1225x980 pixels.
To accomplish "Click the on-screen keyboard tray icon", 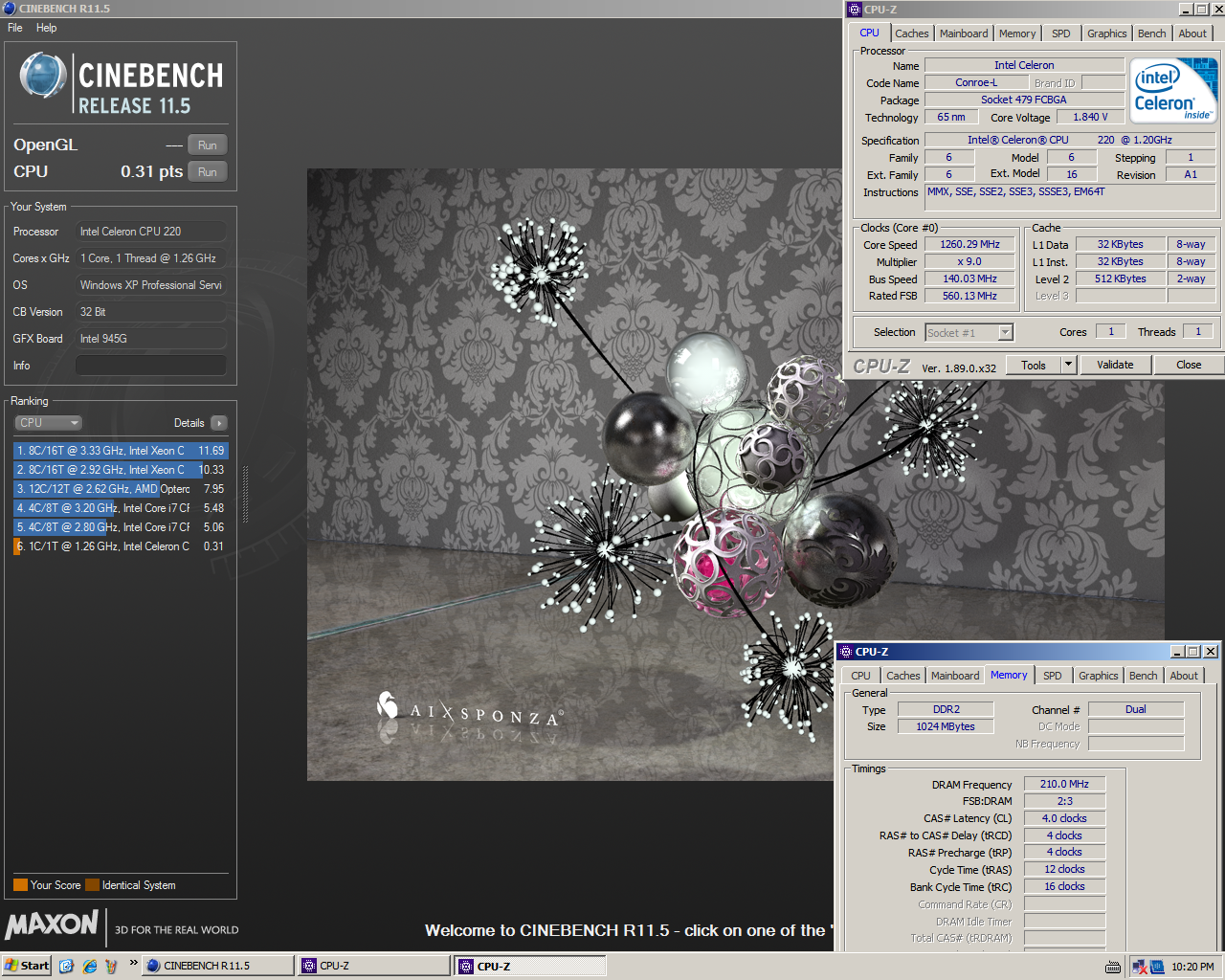I will click(1113, 967).
